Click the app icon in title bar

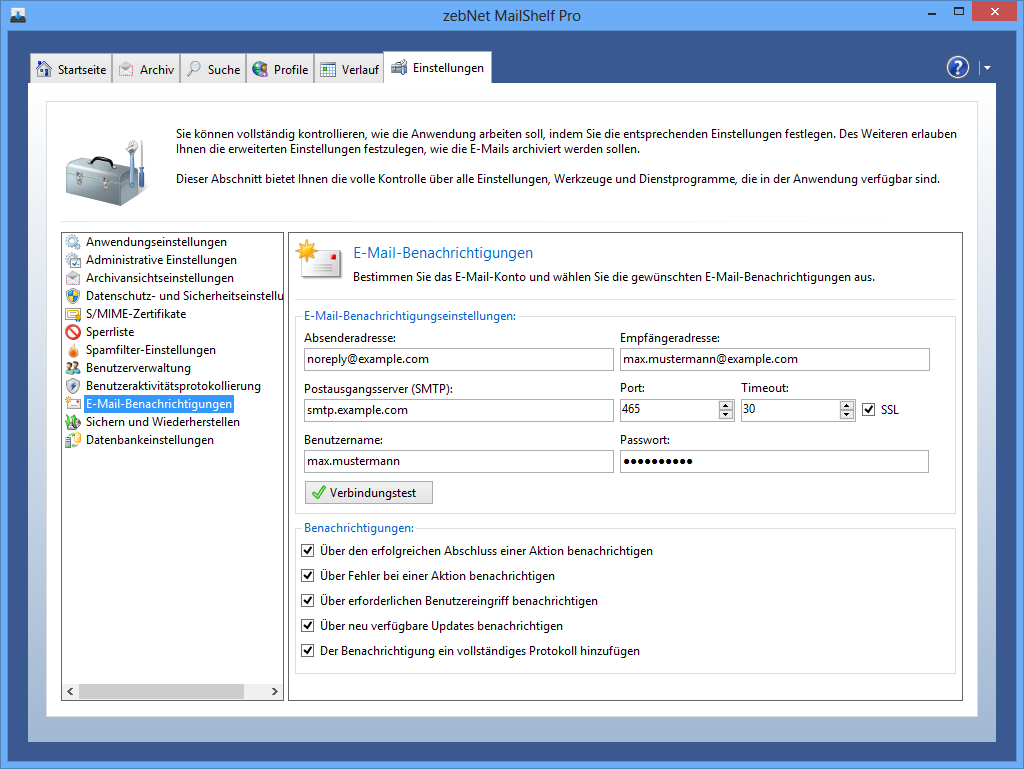coord(18,15)
